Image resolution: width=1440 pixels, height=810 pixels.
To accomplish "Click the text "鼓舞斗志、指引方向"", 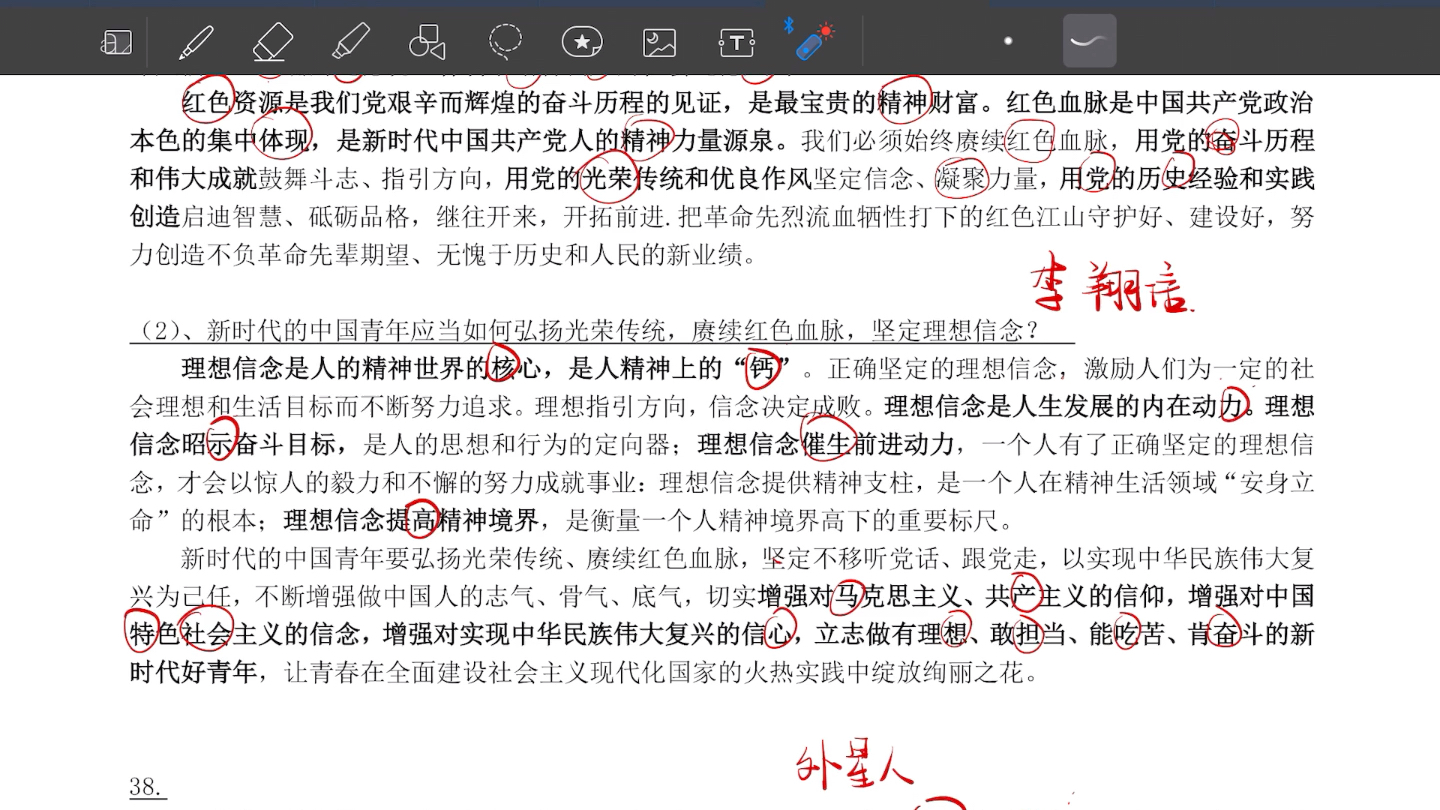I will point(374,179).
